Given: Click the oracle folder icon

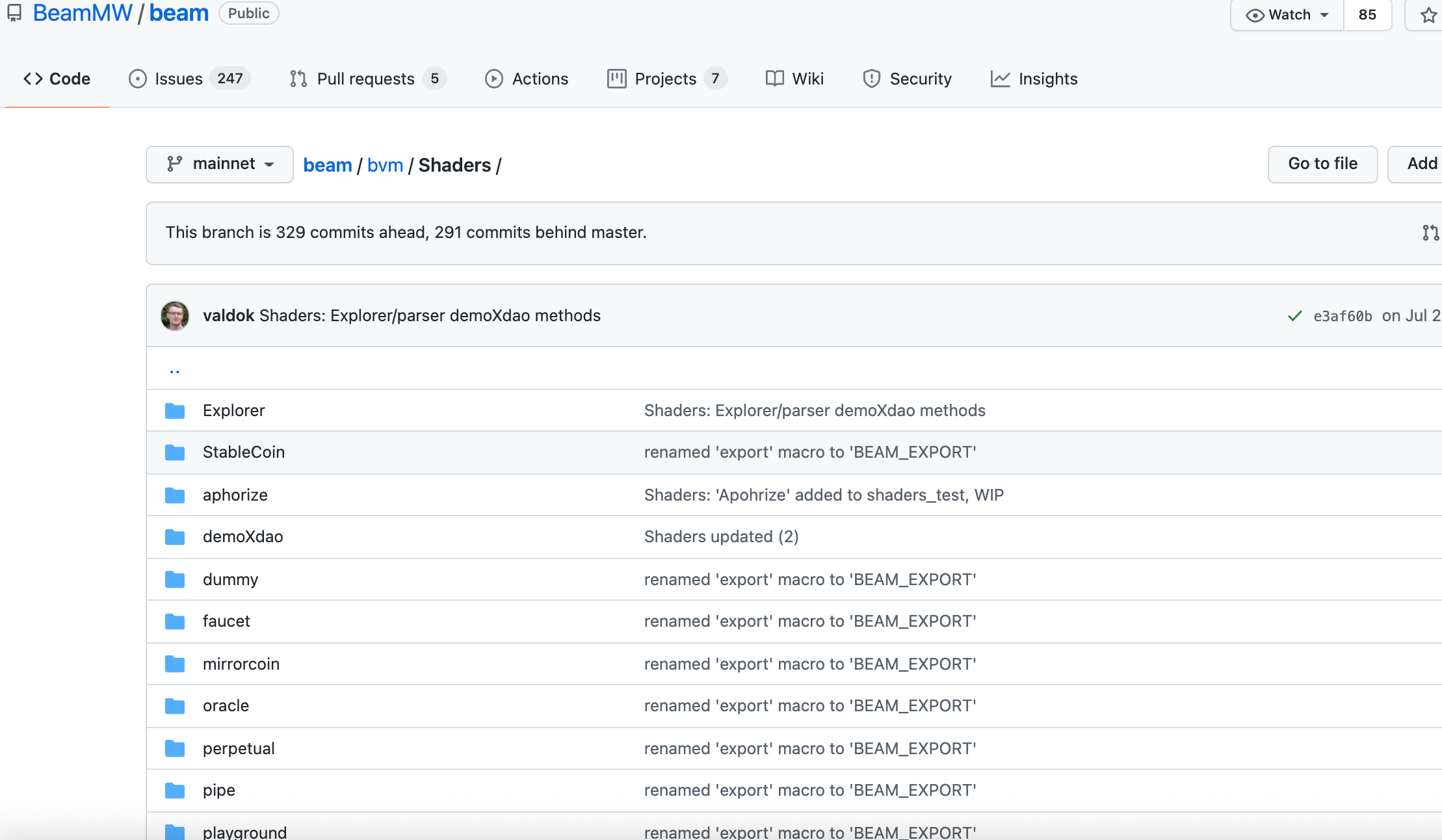Looking at the screenshot, I should [x=175, y=706].
